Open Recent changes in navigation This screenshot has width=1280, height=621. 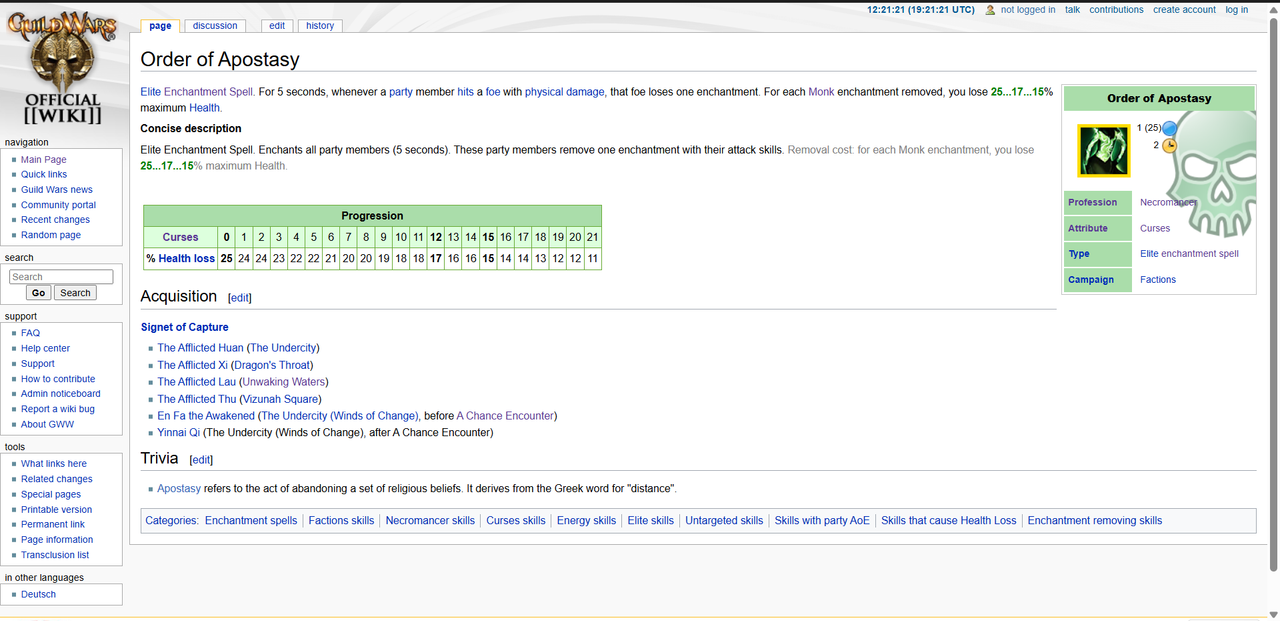[55, 220]
